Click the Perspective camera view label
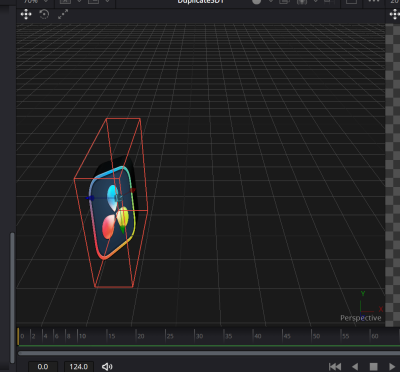This screenshot has height=372, width=400. point(361,318)
